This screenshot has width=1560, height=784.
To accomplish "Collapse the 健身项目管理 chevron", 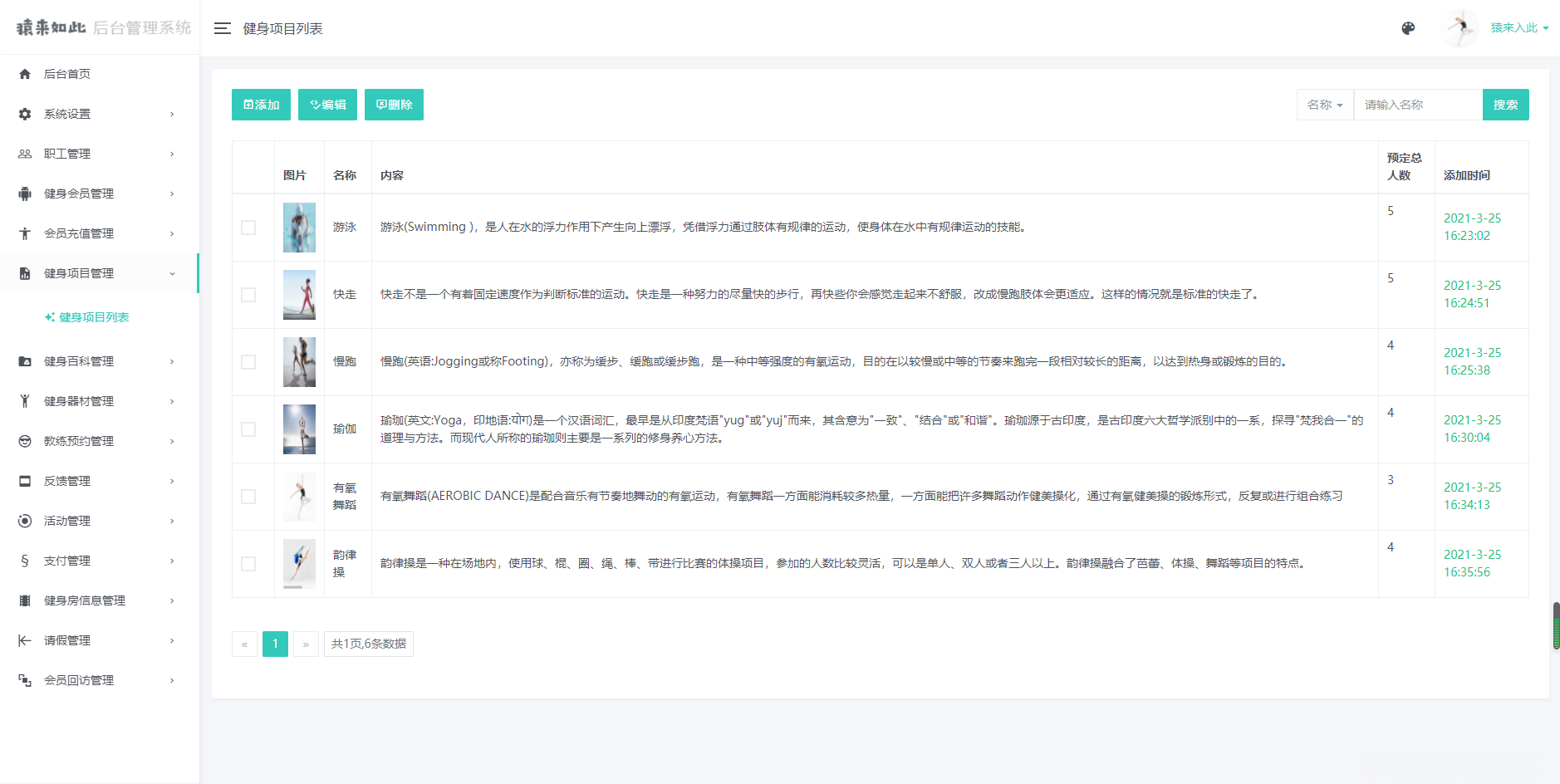I will click(172, 273).
